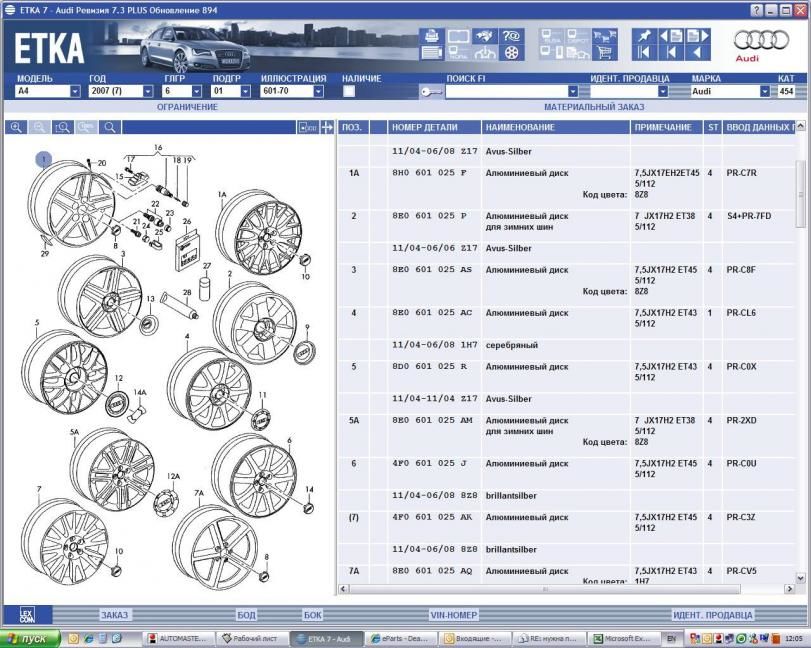Image resolution: width=811 pixels, height=648 pixels.
Task: Click the highlighted position 1 marker on illustration
Action: click(43, 160)
